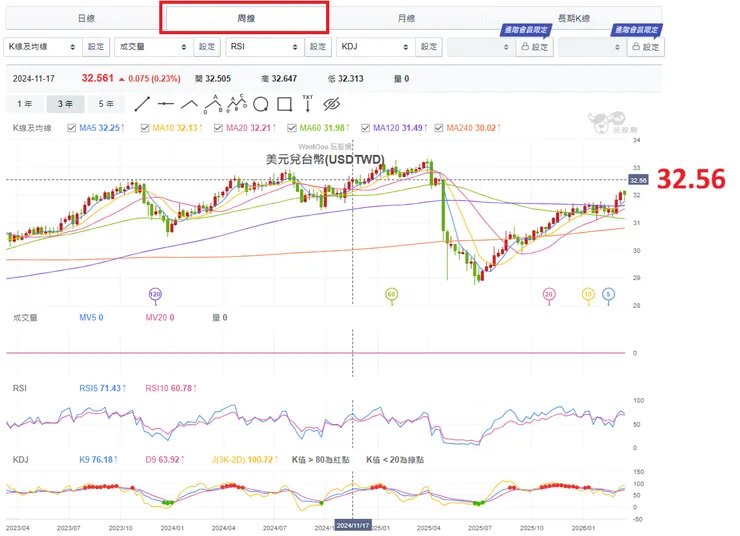Select the 5 年 range button

106,104
